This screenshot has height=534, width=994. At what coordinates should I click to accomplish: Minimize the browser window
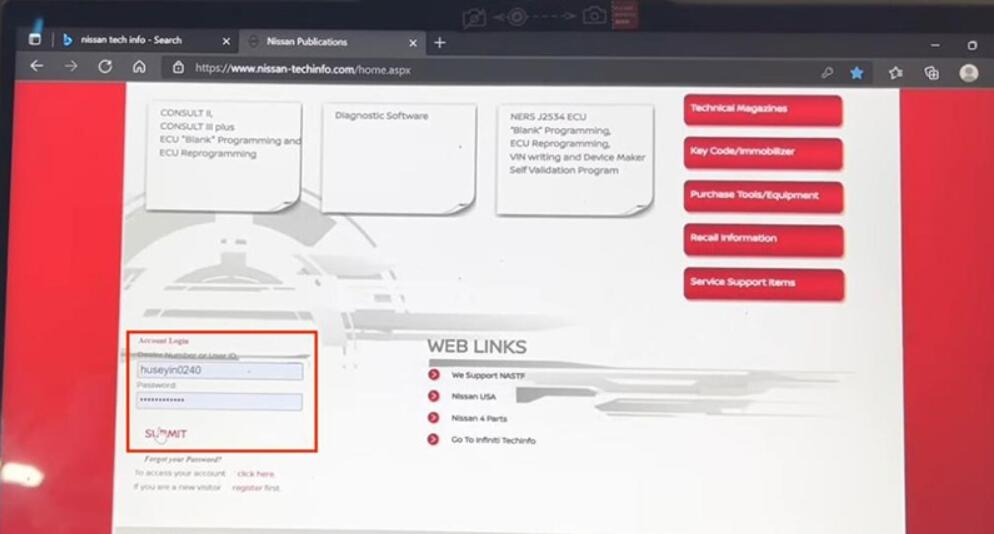pos(935,45)
